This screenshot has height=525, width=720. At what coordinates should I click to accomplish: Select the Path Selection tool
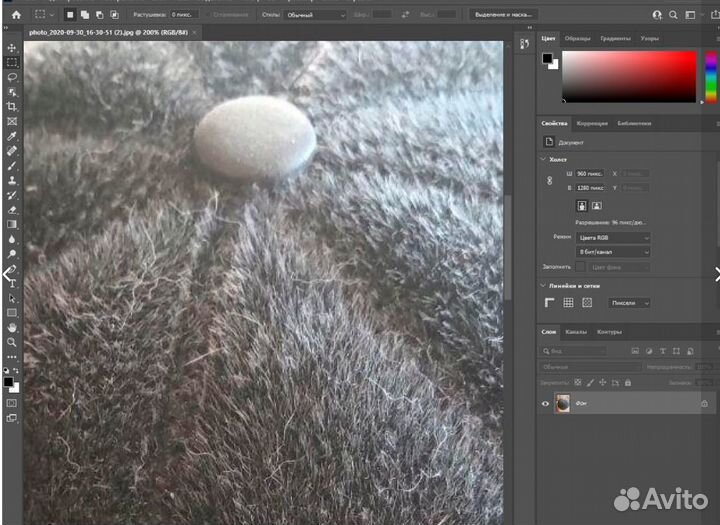[x=12, y=298]
